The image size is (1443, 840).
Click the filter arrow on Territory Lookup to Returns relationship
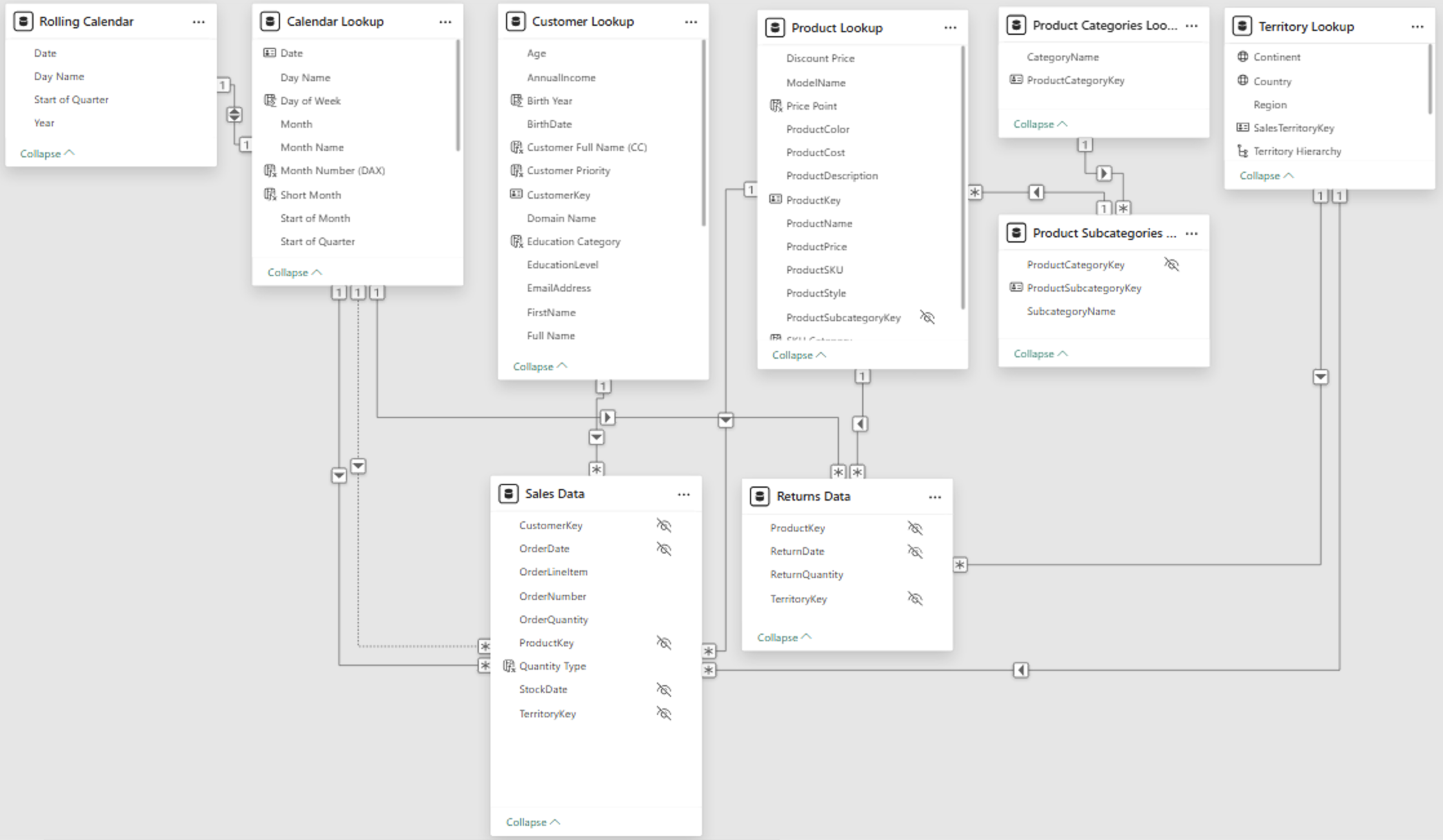point(1320,377)
